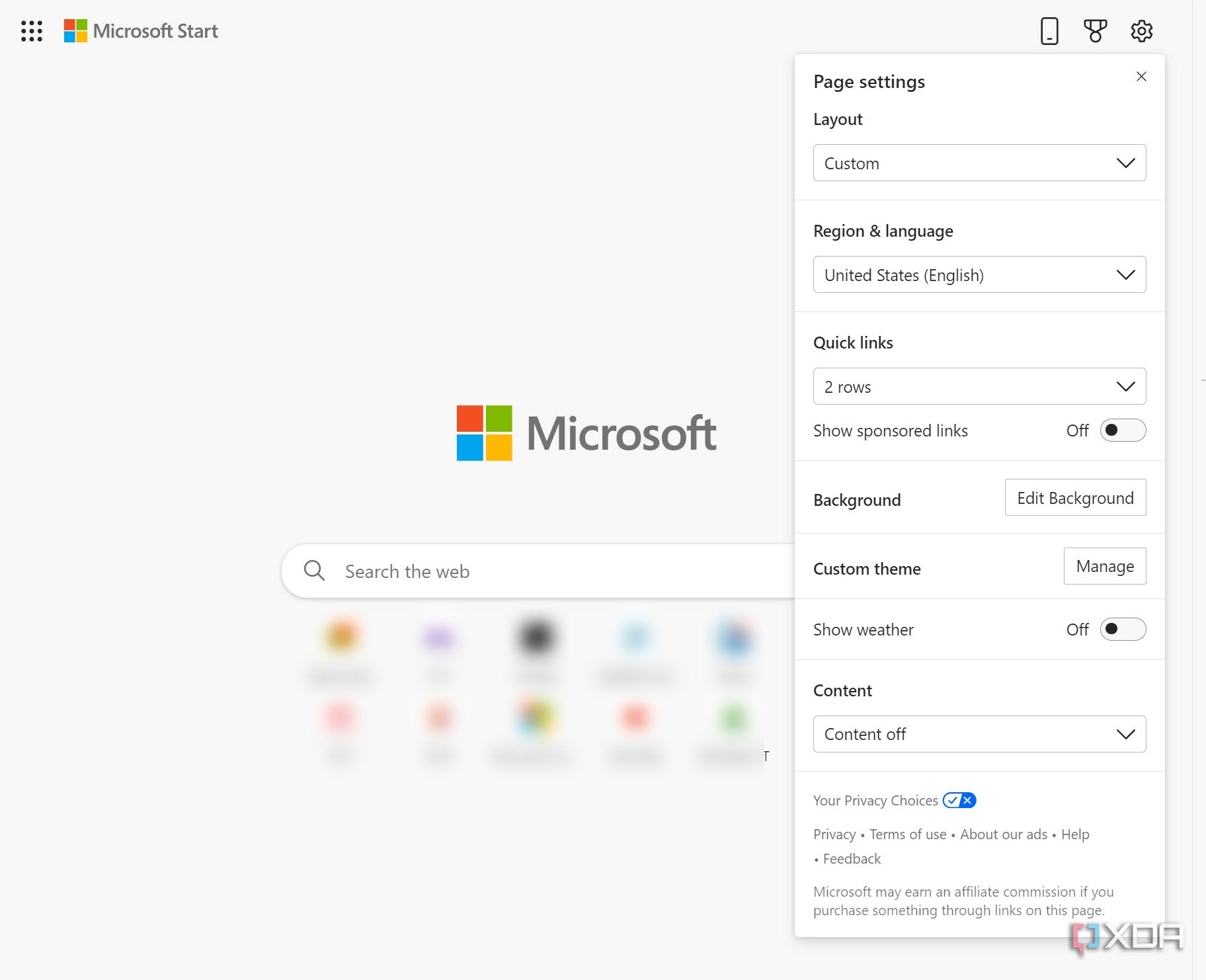Open the mobile phone icon
This screenshot has height=980, width=1206.
click(x=1049, y=31)
